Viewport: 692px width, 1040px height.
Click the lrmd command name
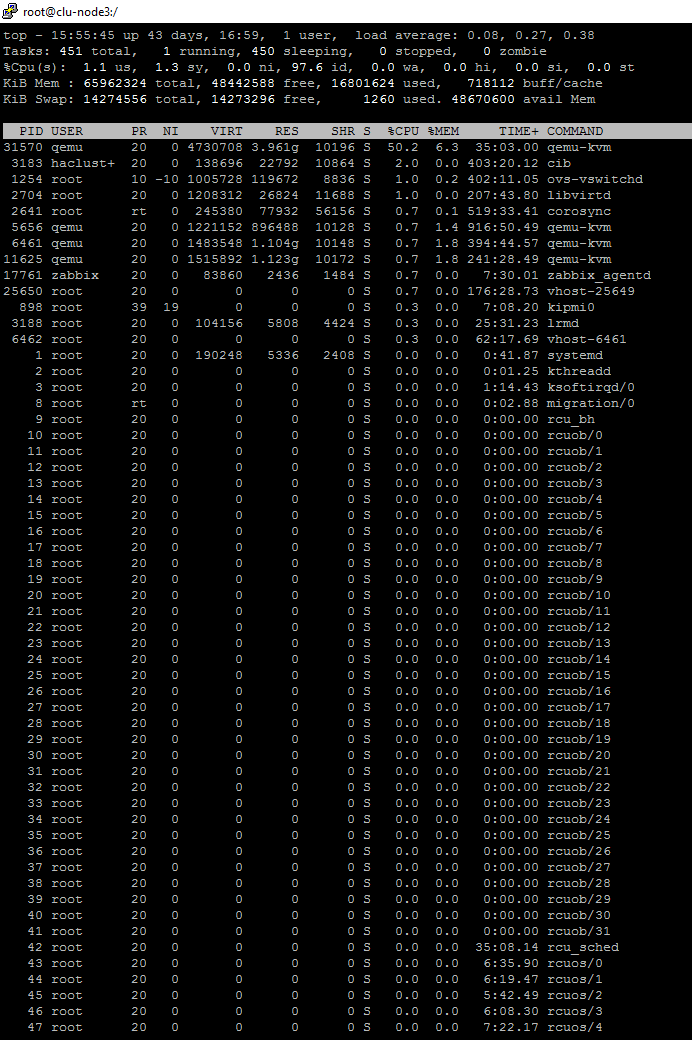pyautogui.click(x=563, y=323)
